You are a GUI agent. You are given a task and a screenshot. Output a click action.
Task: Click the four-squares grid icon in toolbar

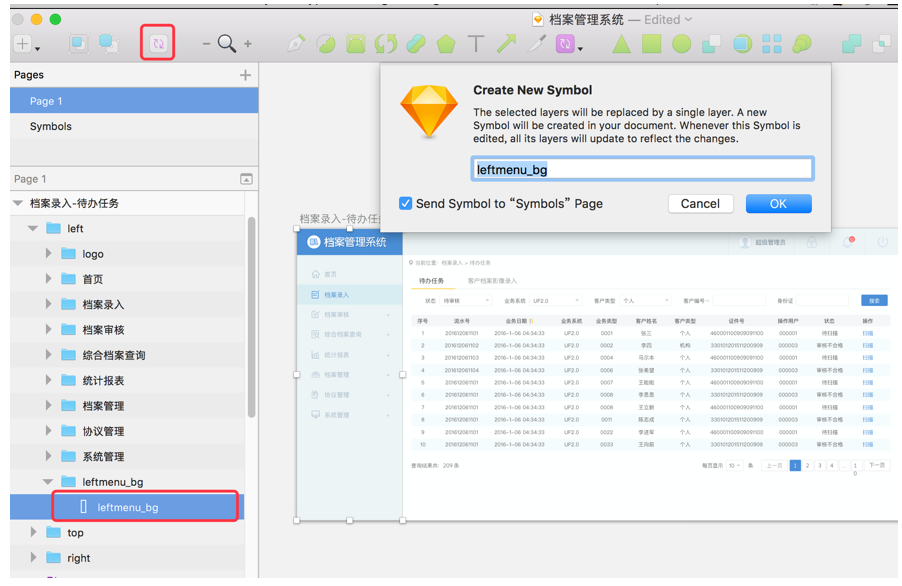tap(771, 44)
